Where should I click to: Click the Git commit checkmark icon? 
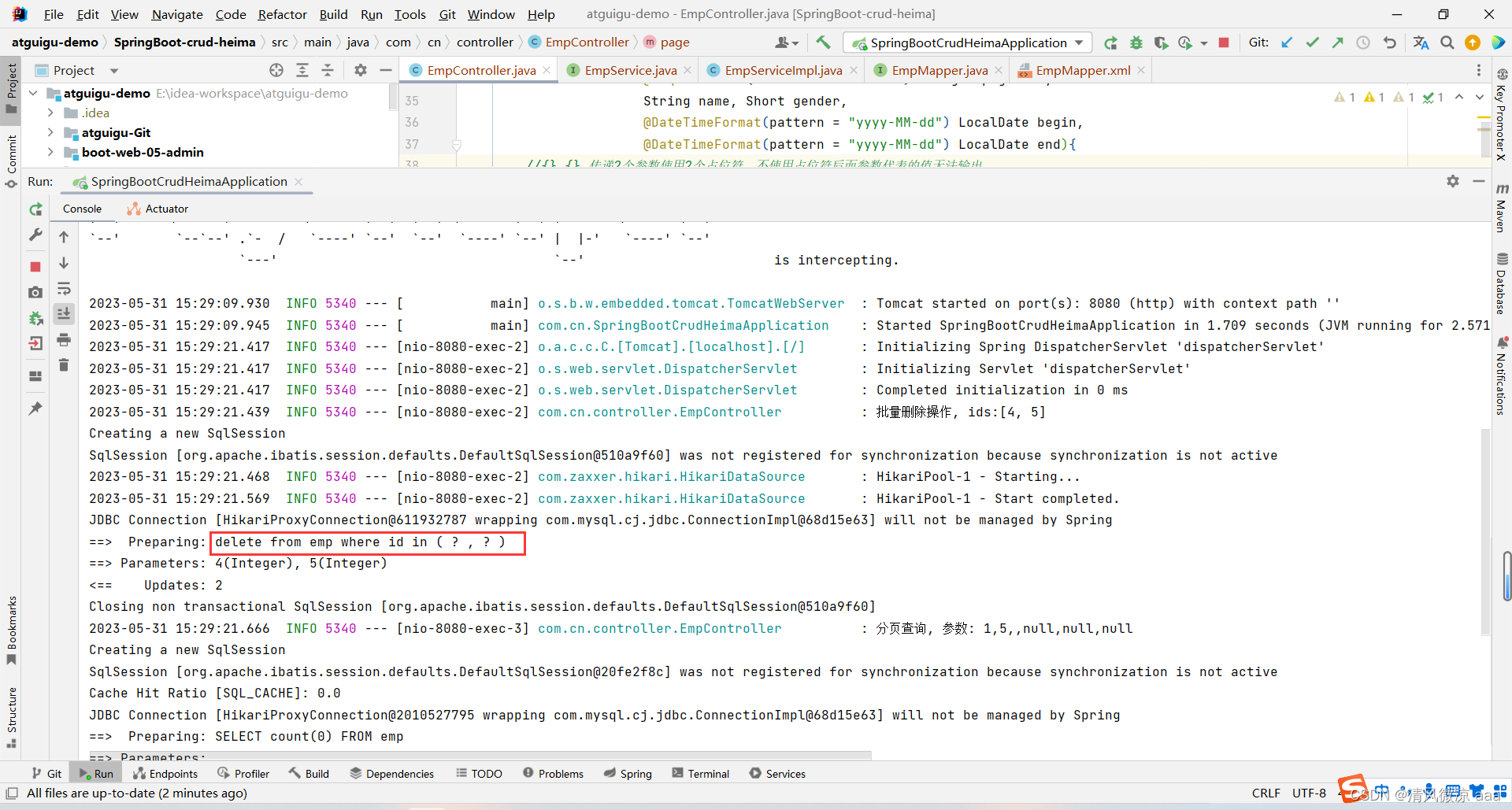point(1312,43)
